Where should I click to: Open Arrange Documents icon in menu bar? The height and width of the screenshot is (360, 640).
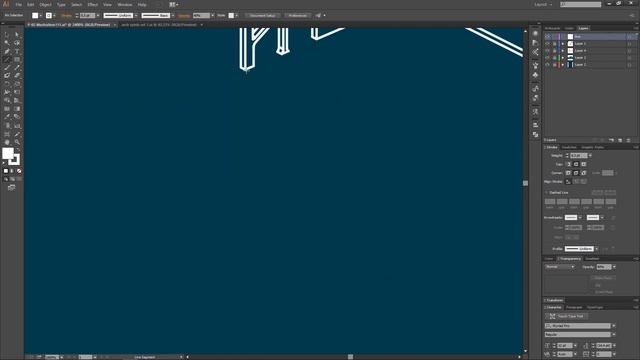tap(173, 4)
